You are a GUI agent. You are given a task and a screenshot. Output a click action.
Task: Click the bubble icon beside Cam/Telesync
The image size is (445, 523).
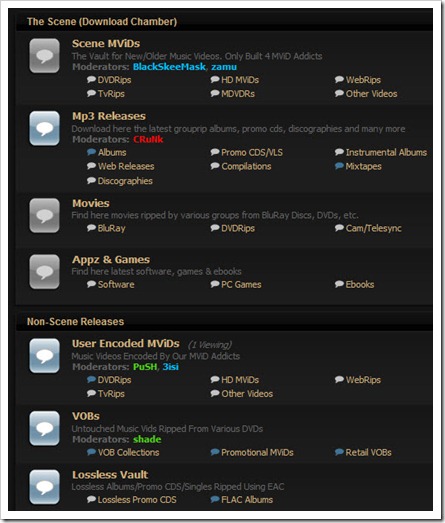tap(339, 228)
